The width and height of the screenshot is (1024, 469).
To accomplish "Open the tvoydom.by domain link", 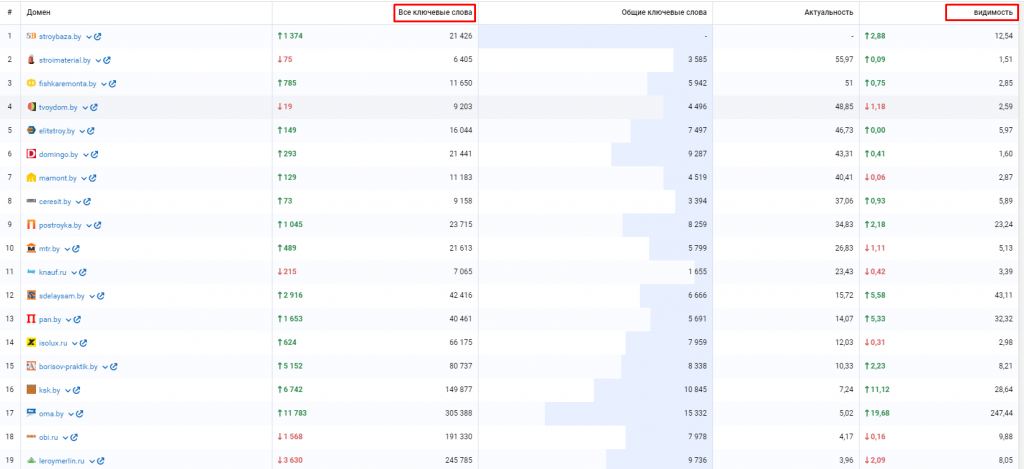I will [58, 107].
